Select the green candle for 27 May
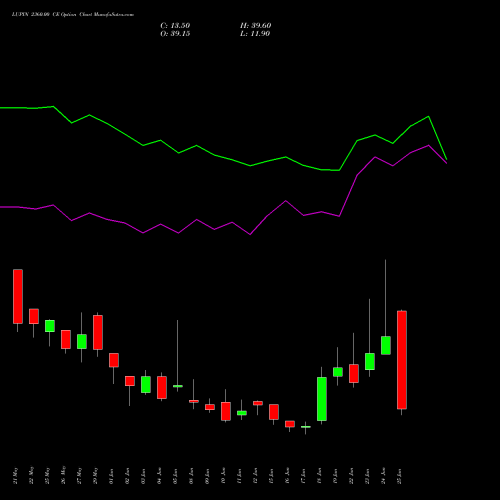The height and width of the screenshot is (500, 500). 82,342
